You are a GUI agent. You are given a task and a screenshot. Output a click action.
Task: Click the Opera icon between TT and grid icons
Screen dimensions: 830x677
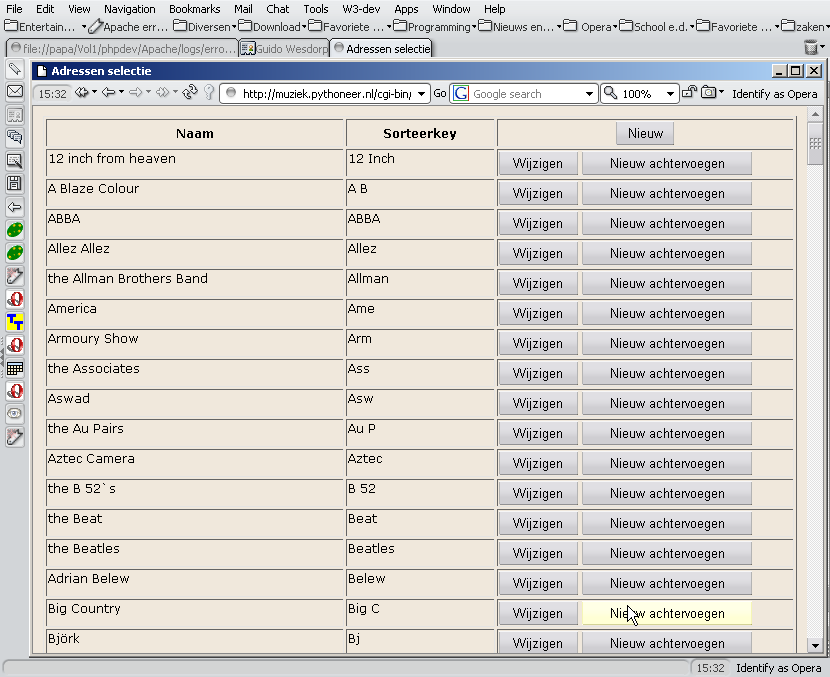(14, 345)
